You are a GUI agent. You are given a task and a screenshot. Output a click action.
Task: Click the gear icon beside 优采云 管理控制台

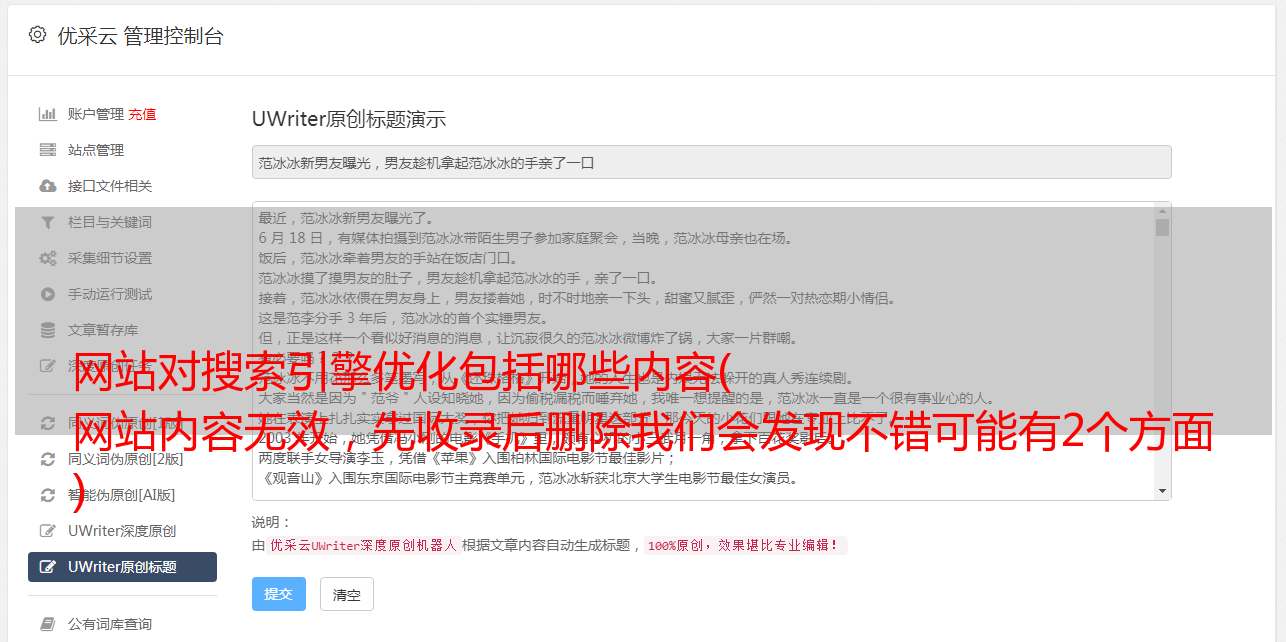[x=38, y=35]
